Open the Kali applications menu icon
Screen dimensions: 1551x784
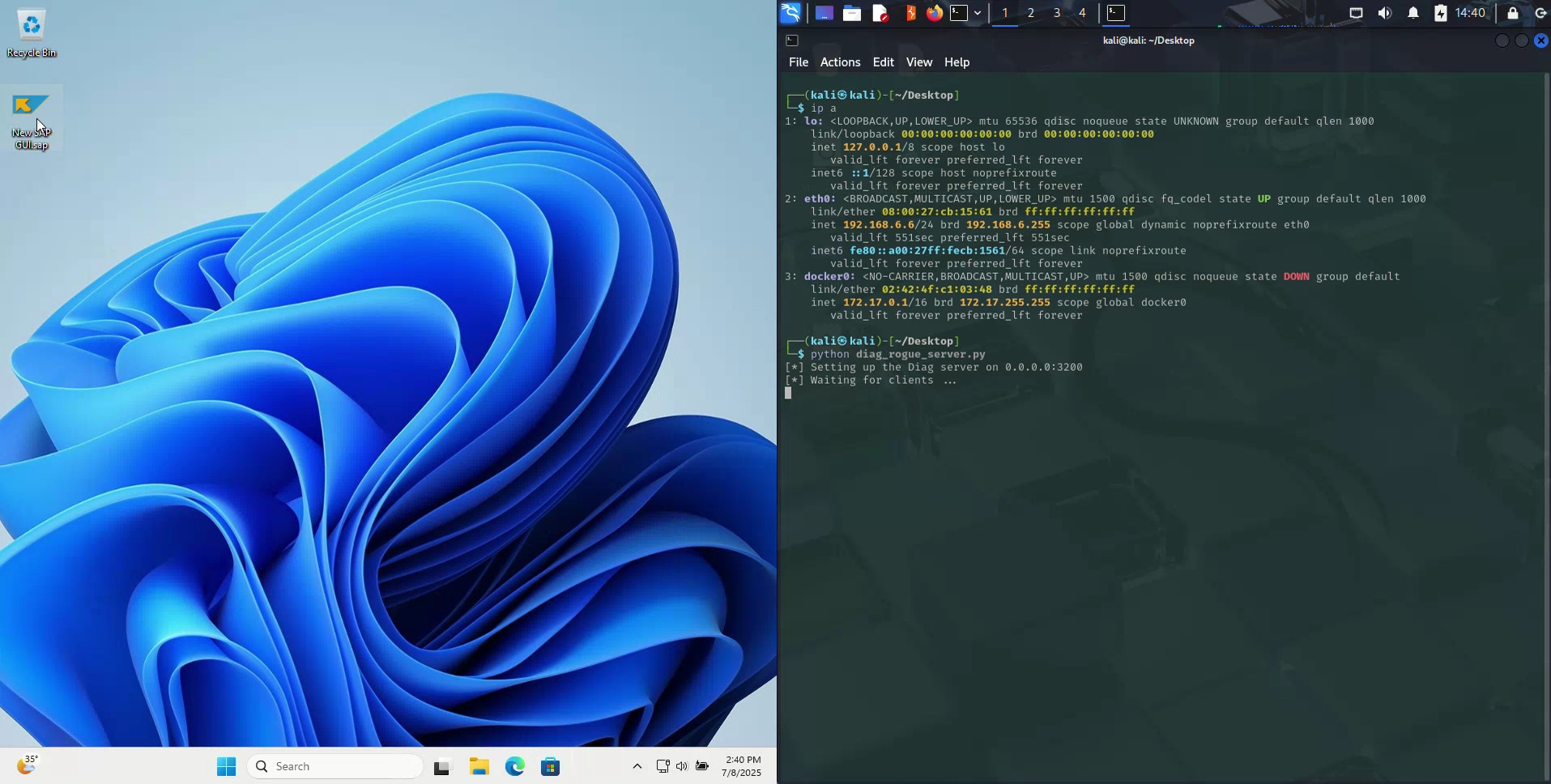click(790, 13)
